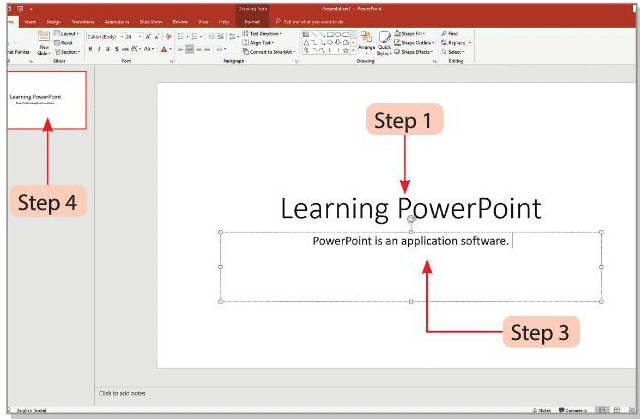Open the Text Direction dropdown
Viewport: 640px width, 419px height.
[x=262, y=34]
